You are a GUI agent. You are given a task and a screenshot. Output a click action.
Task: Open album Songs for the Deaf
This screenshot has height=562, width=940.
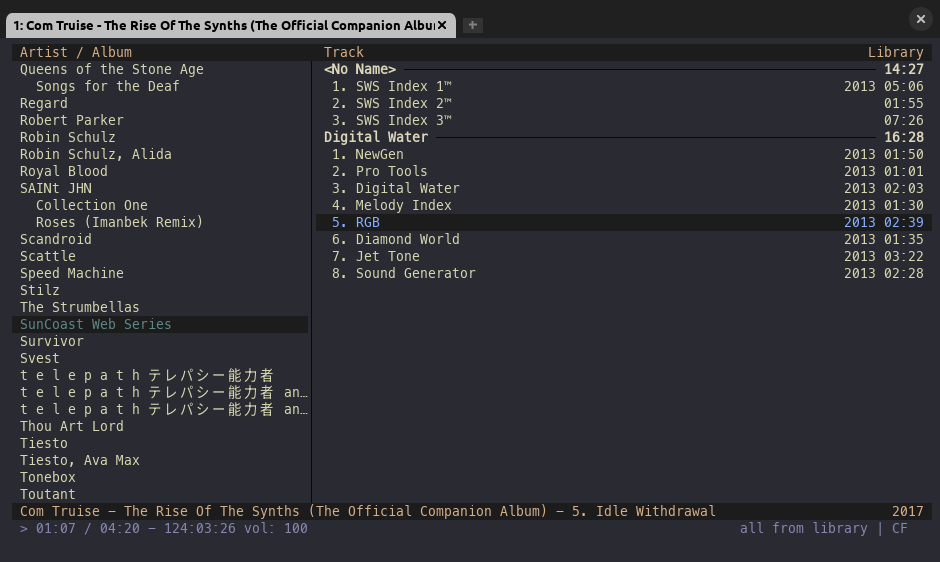point(107,86)
